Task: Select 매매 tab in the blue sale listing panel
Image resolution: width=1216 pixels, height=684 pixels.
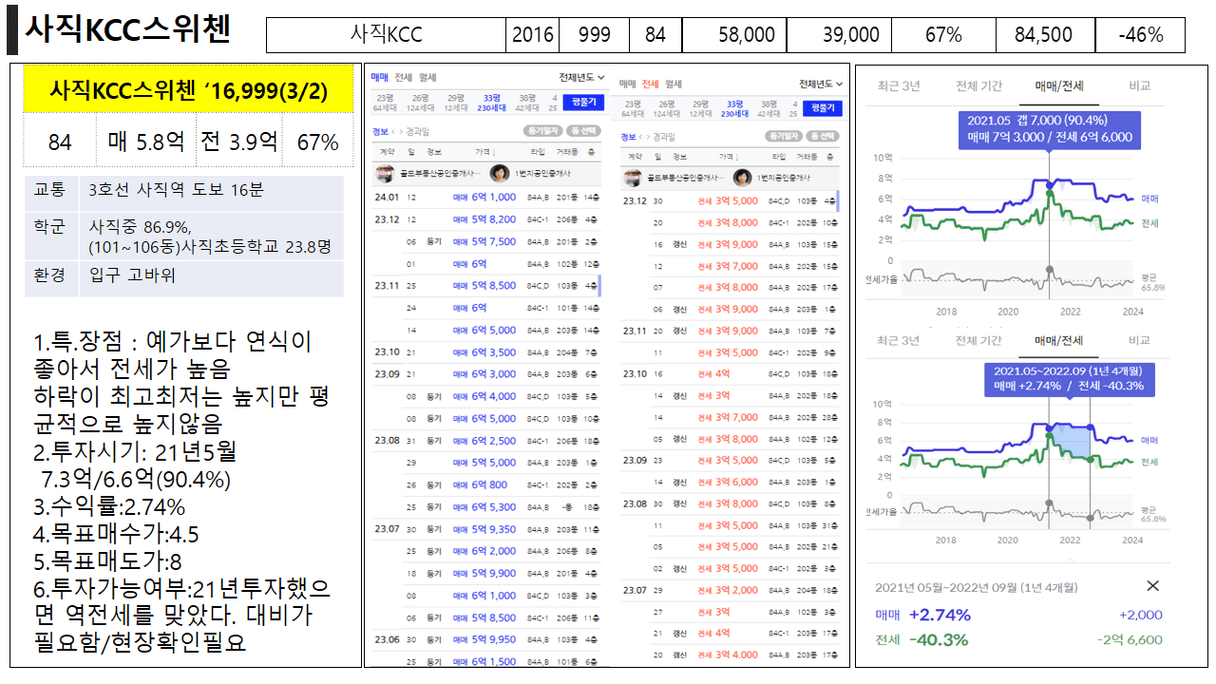Action: click(x=379, y=77)
